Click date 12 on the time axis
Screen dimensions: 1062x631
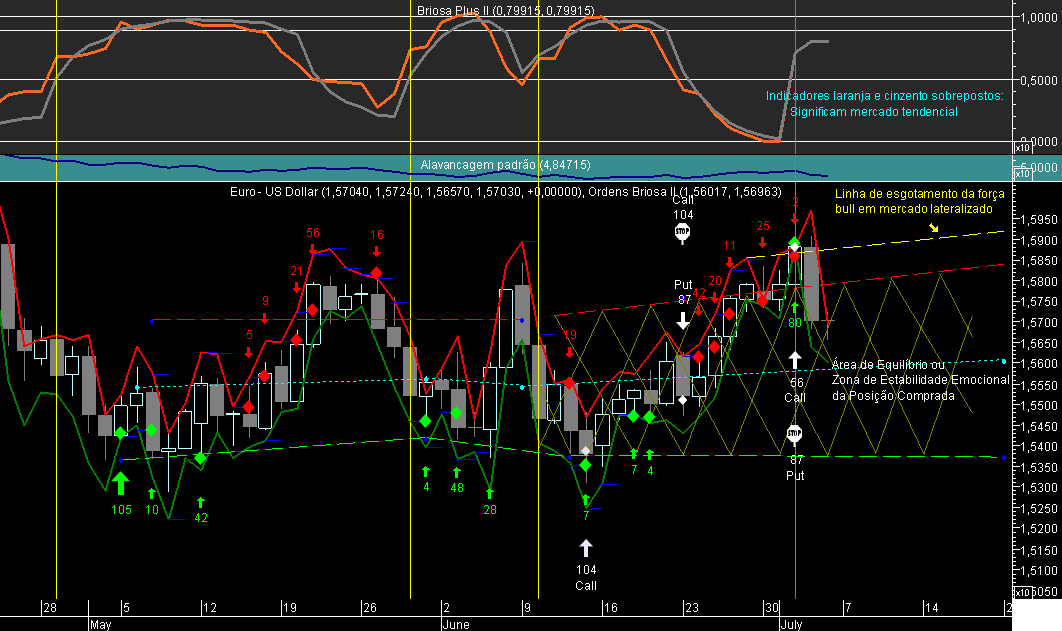(210, 607)
